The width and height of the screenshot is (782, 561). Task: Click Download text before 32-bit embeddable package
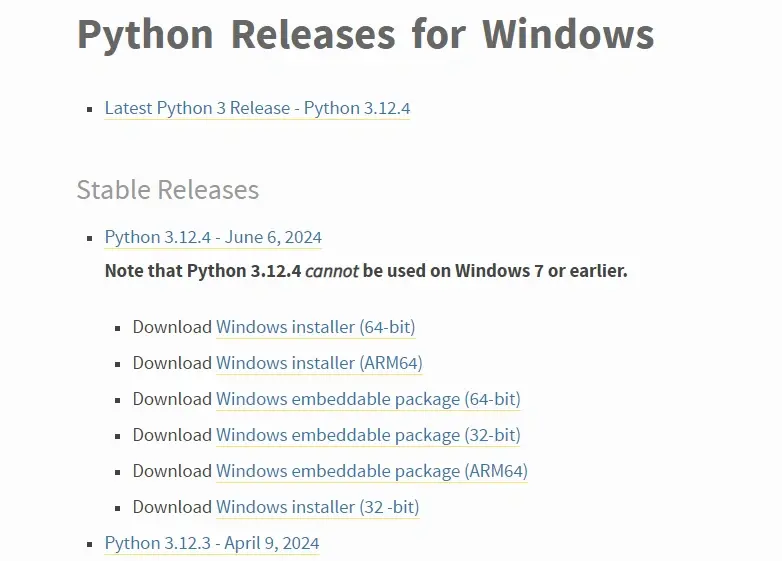point(172,435)
